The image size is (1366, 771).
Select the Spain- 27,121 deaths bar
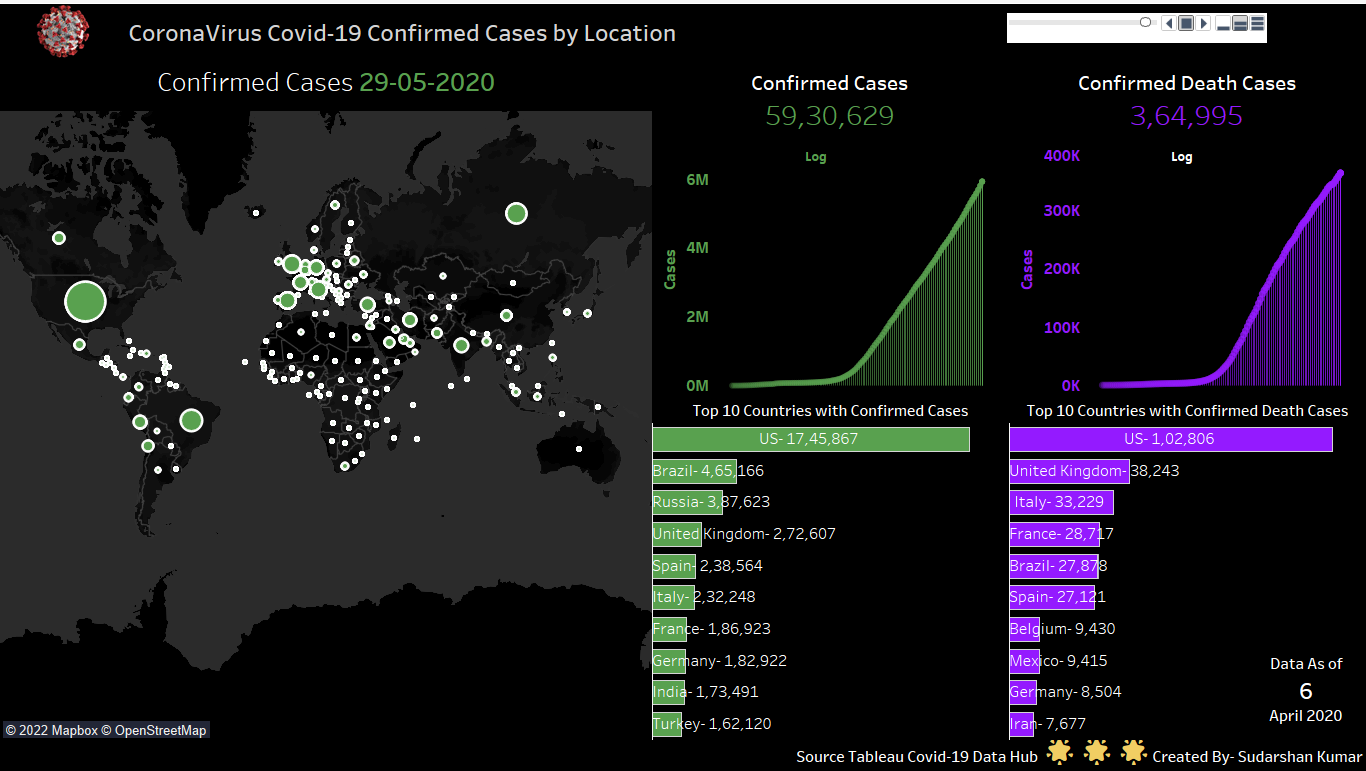click(1052, 597)
